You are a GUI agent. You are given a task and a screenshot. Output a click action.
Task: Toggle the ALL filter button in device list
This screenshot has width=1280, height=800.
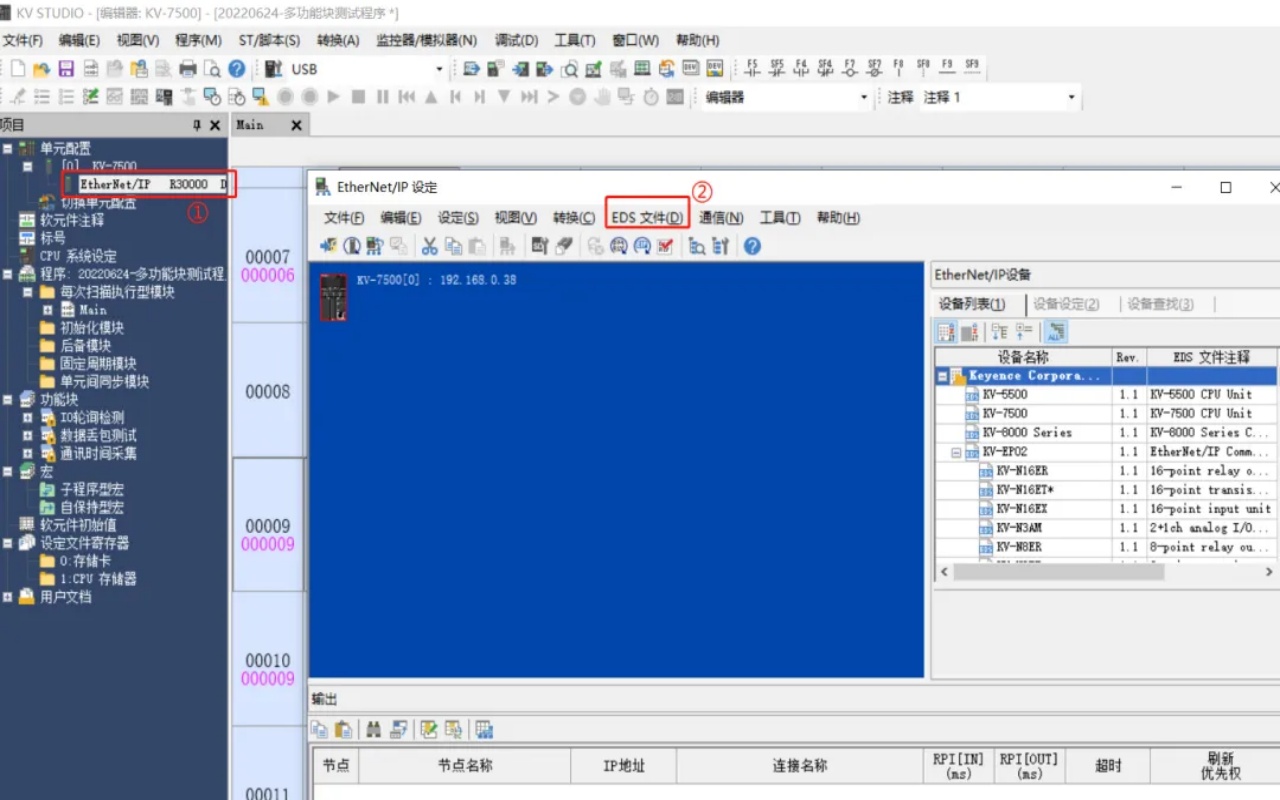click(x=1057, y=332)
